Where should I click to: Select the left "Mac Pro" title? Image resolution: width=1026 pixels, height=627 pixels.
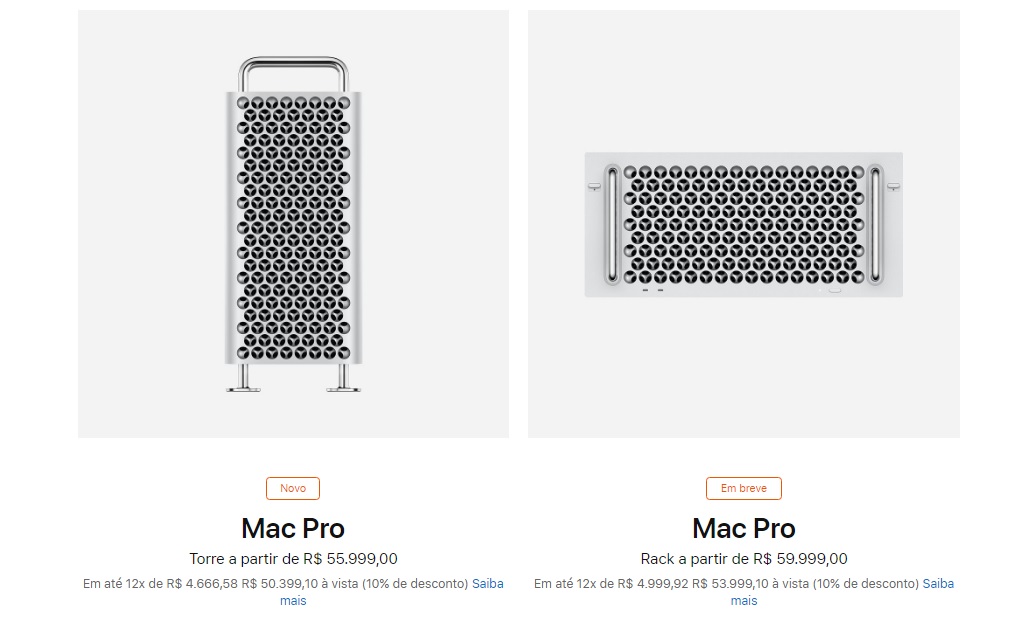click(x=292, y=528)
